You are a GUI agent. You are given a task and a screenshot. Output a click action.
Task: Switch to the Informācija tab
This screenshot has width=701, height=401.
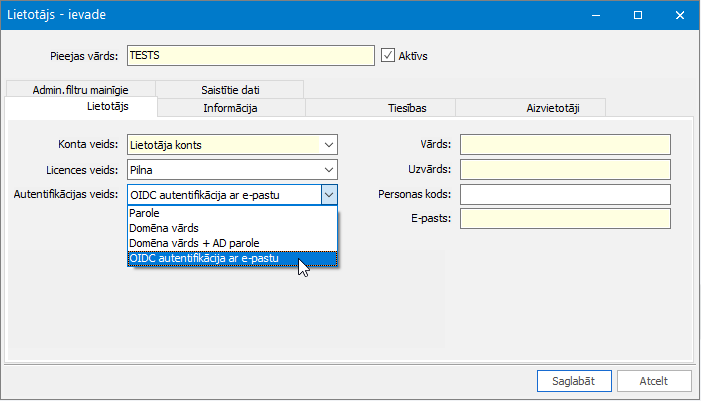[231, 107]
